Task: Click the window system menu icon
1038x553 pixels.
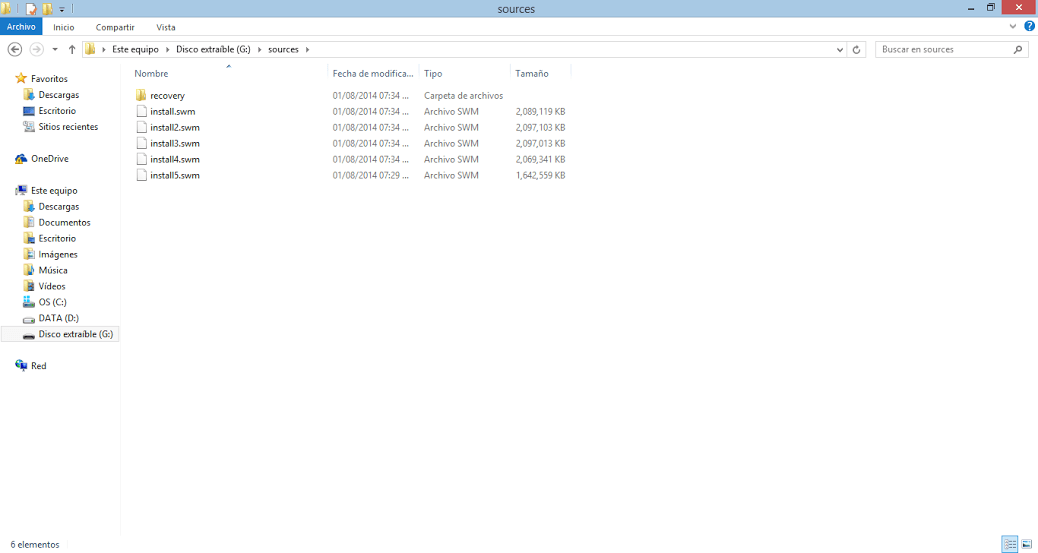Action: 5,9
